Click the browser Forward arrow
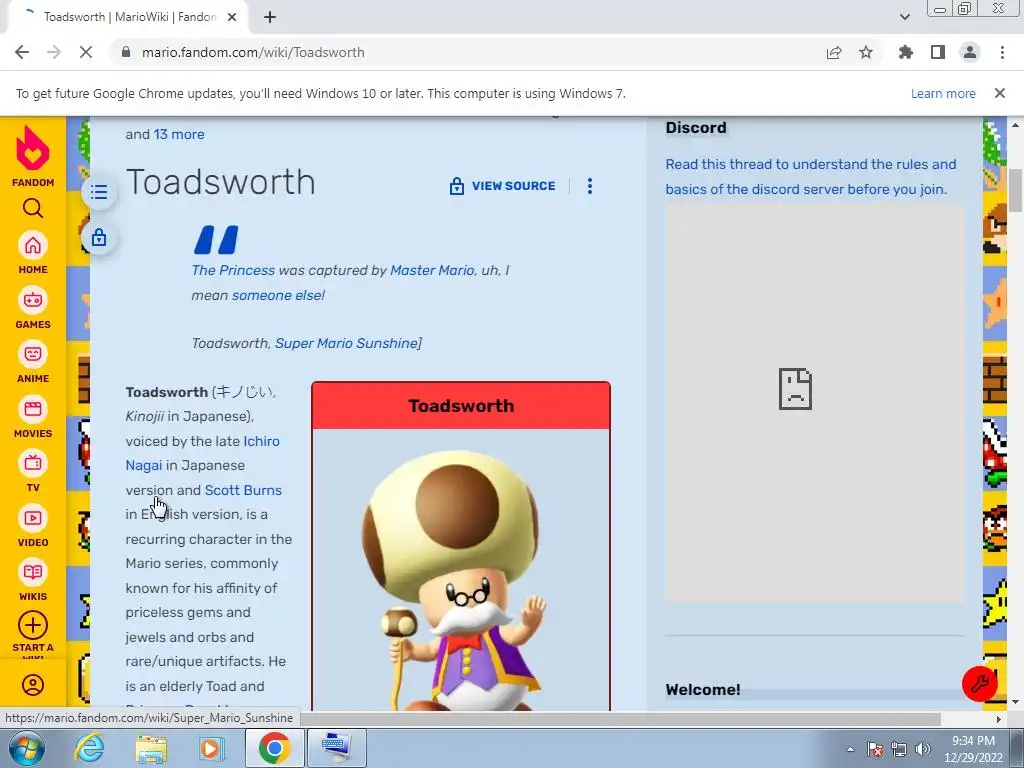The image size is (1024, 768). (54, 52)
